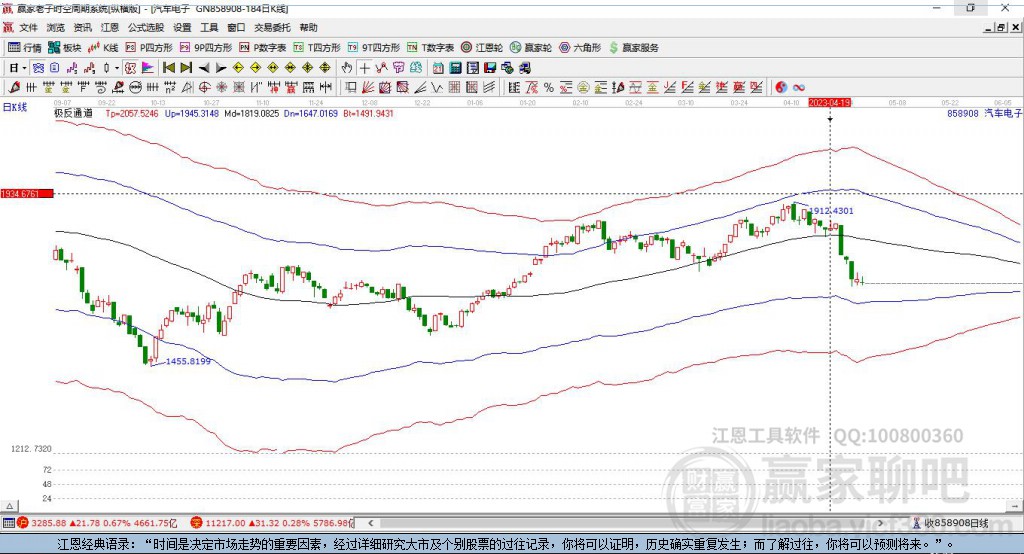This screenshot has width=1024, height=554.
Task: Click the 极反通道 indicator label
Action: 73,114
